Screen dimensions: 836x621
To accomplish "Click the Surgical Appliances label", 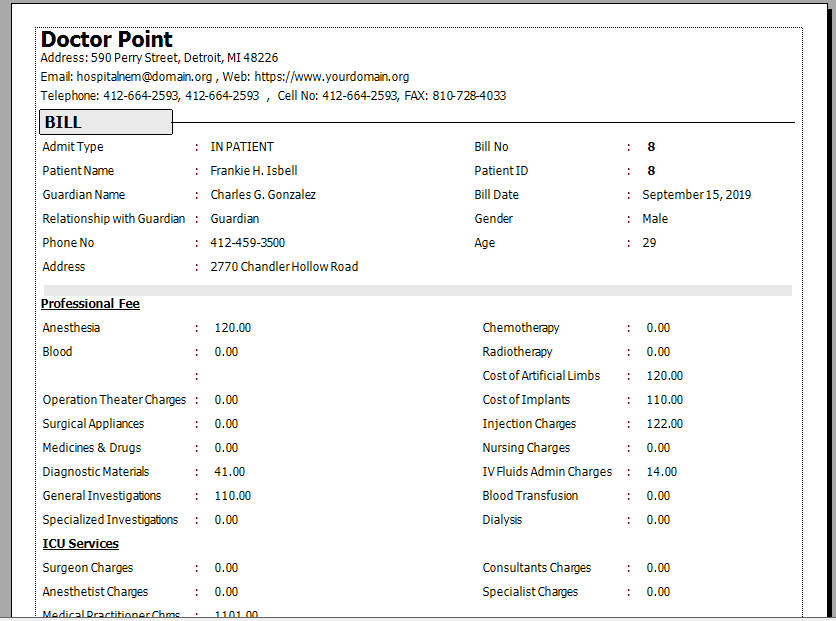I will 93,424.
